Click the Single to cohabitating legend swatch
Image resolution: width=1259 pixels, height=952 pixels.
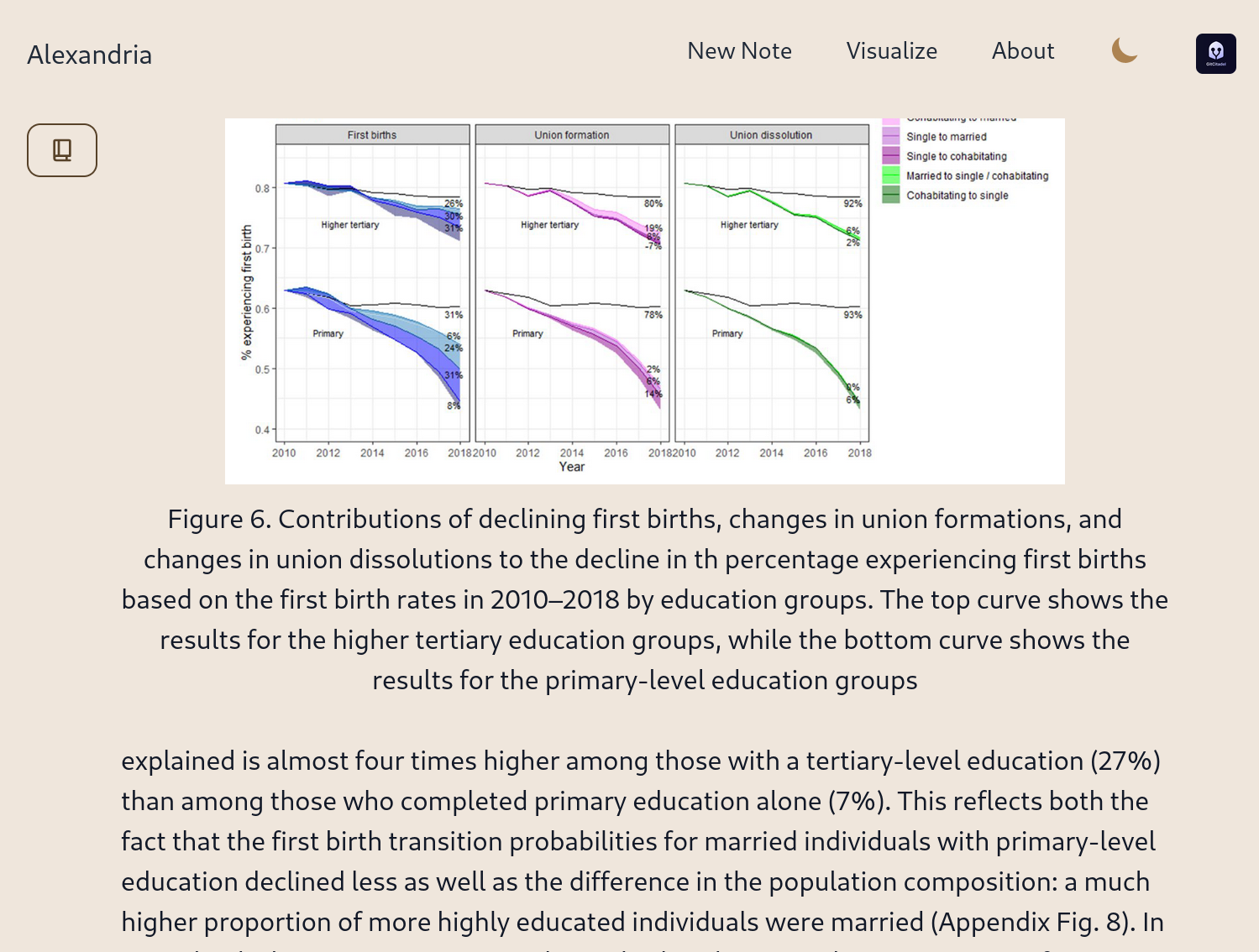[x=891, y=156]
